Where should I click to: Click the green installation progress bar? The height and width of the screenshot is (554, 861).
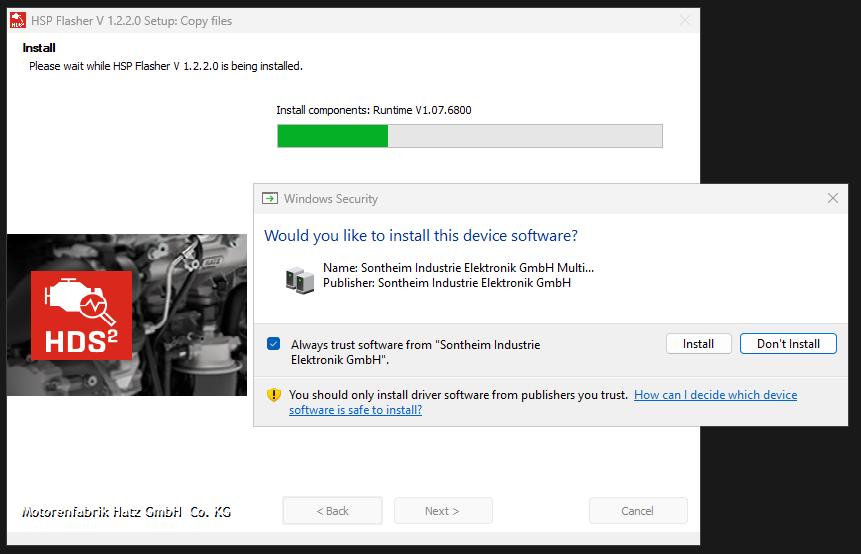[x=469, y=136]
